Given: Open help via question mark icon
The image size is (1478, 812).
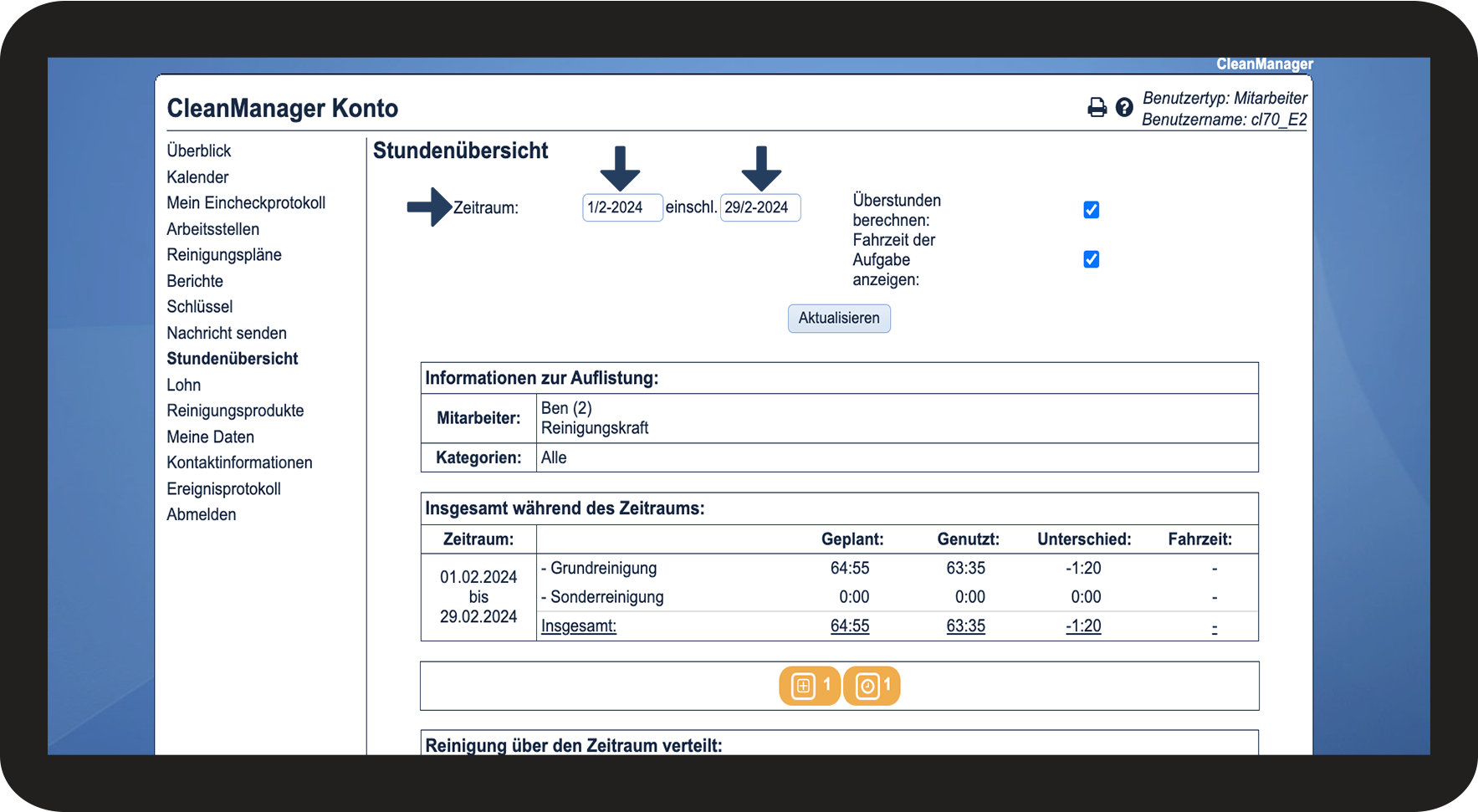Looking at the screenshot, I should 1124,107.
